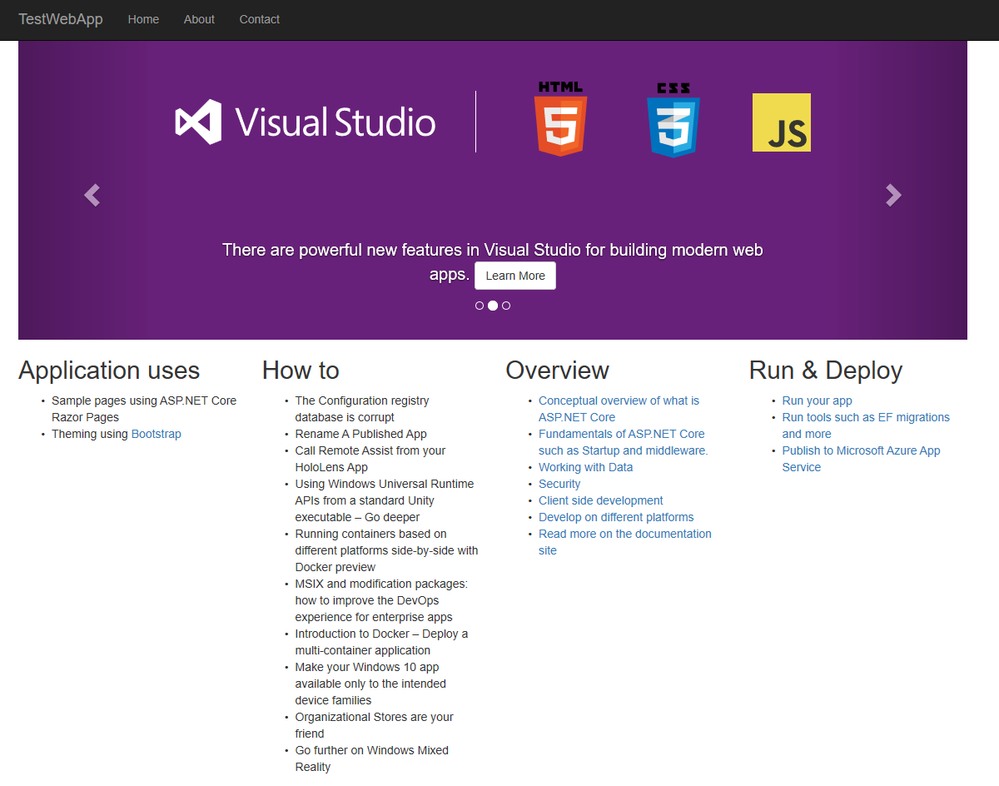Click the Visual Studio logo in banner

pos(305,122)
